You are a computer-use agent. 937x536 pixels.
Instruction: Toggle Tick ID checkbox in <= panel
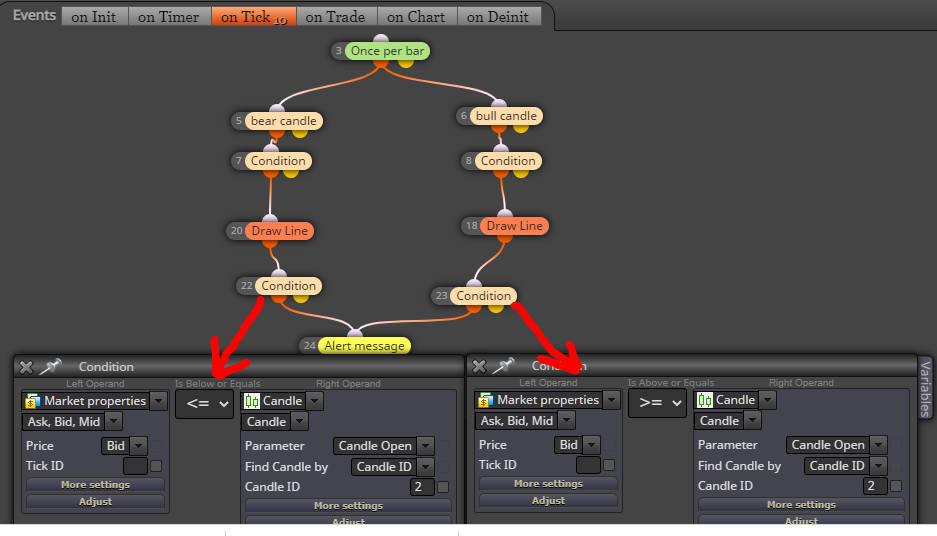(x=156, y=466)
